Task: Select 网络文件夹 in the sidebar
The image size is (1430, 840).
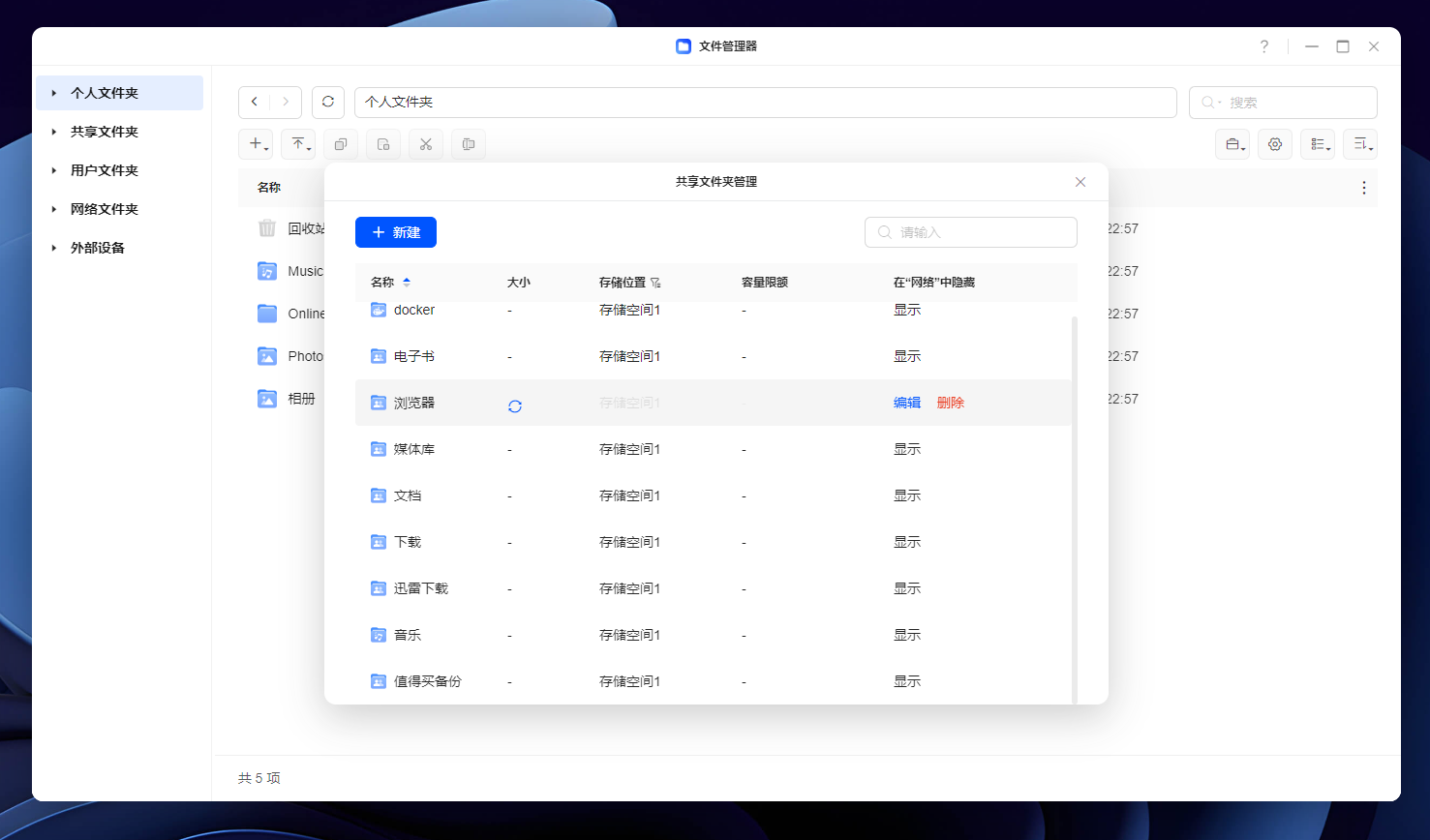Action: tap(105, 209)
